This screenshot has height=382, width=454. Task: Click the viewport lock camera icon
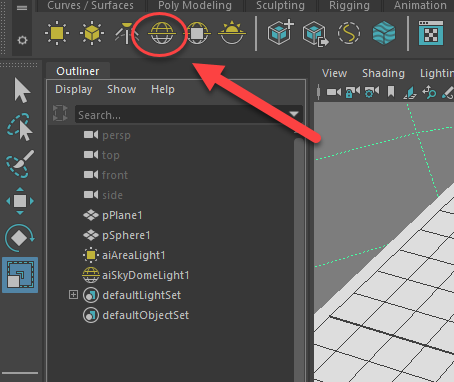353,92
